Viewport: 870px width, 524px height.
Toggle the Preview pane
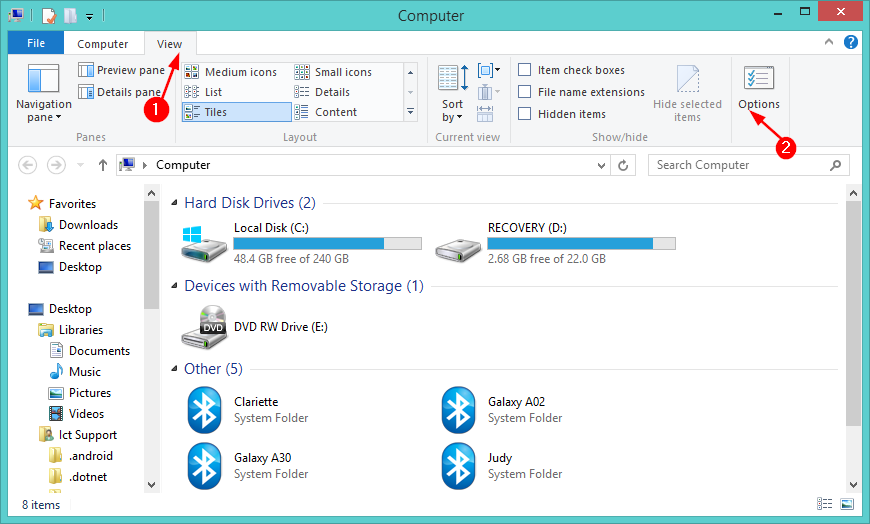pyautogui.click(x=122, y=70)
